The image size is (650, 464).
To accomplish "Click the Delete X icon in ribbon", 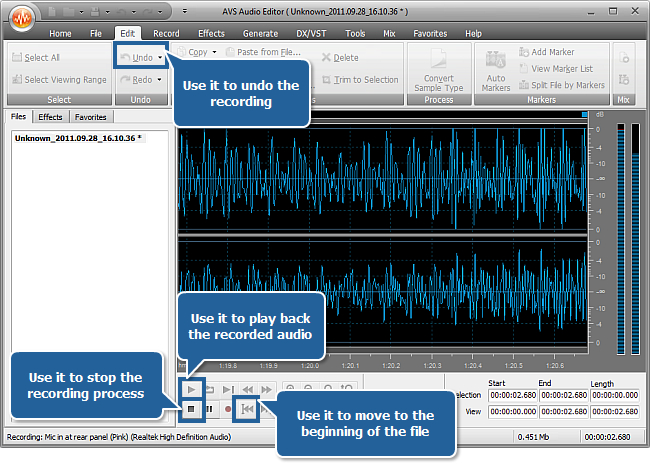I will (326, 58).
